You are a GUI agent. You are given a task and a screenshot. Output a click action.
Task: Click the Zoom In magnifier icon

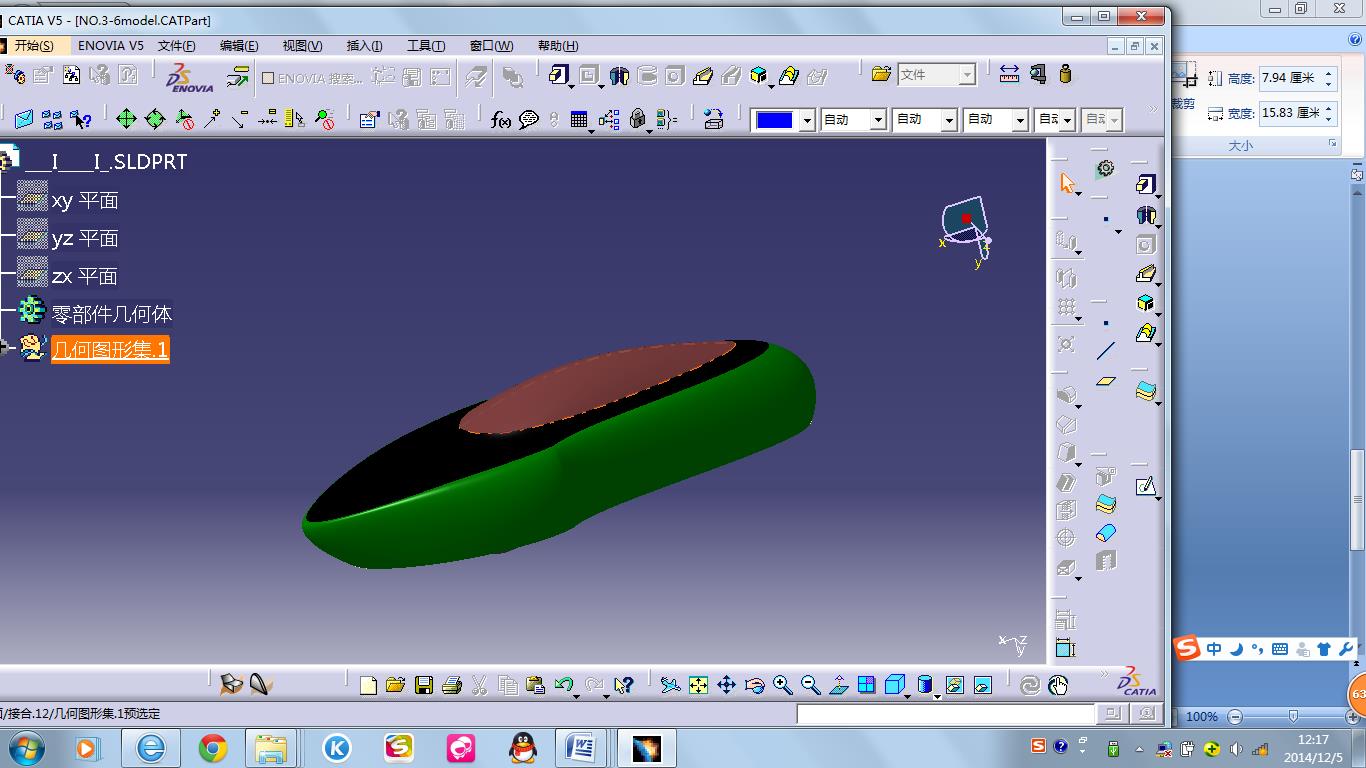click(782, 685)
